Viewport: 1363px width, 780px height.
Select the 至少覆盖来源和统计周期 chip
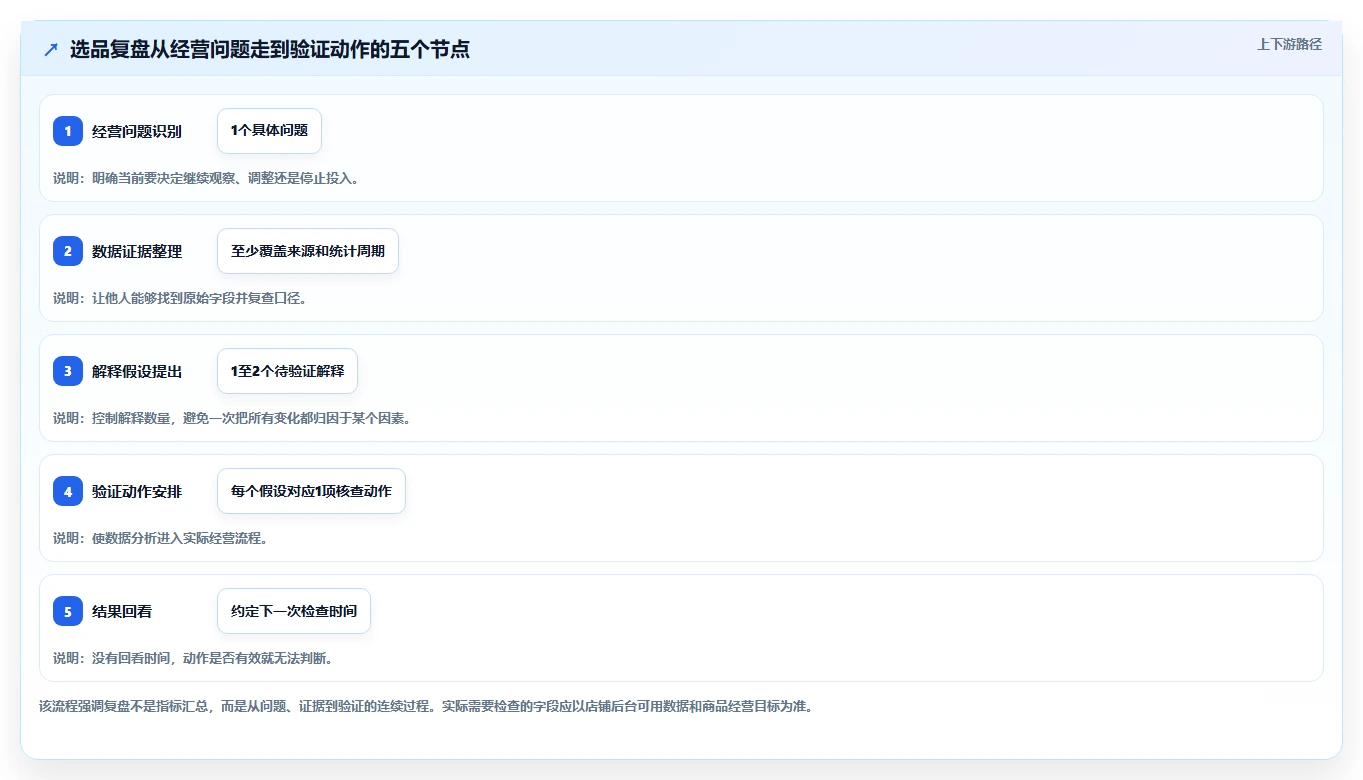(x=308, y=251)
